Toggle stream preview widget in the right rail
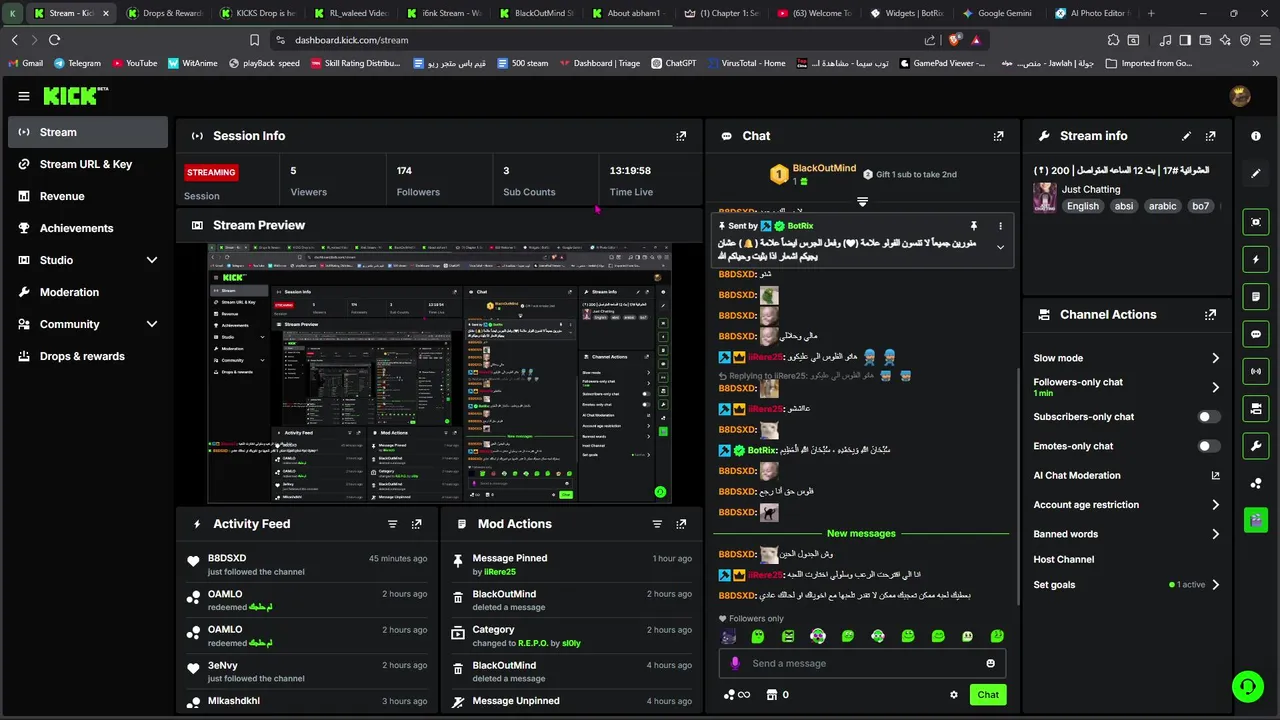1280x720 pixels. click(1256, 222)
